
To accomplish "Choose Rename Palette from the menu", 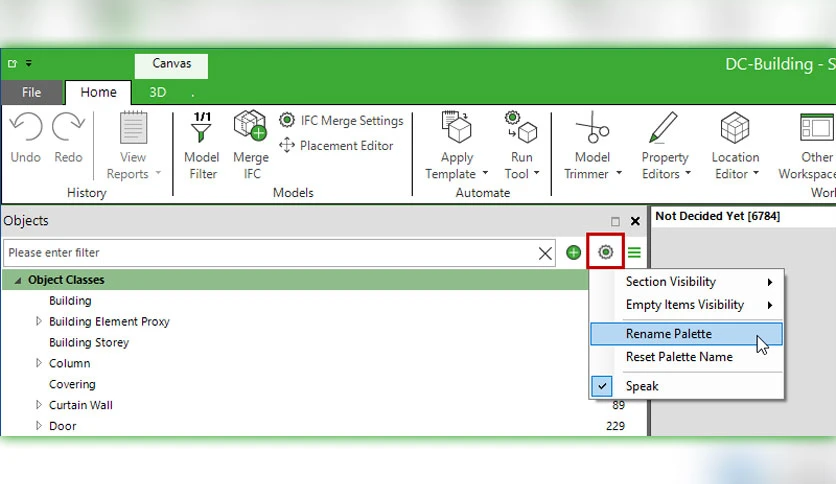I will point(687,334).
